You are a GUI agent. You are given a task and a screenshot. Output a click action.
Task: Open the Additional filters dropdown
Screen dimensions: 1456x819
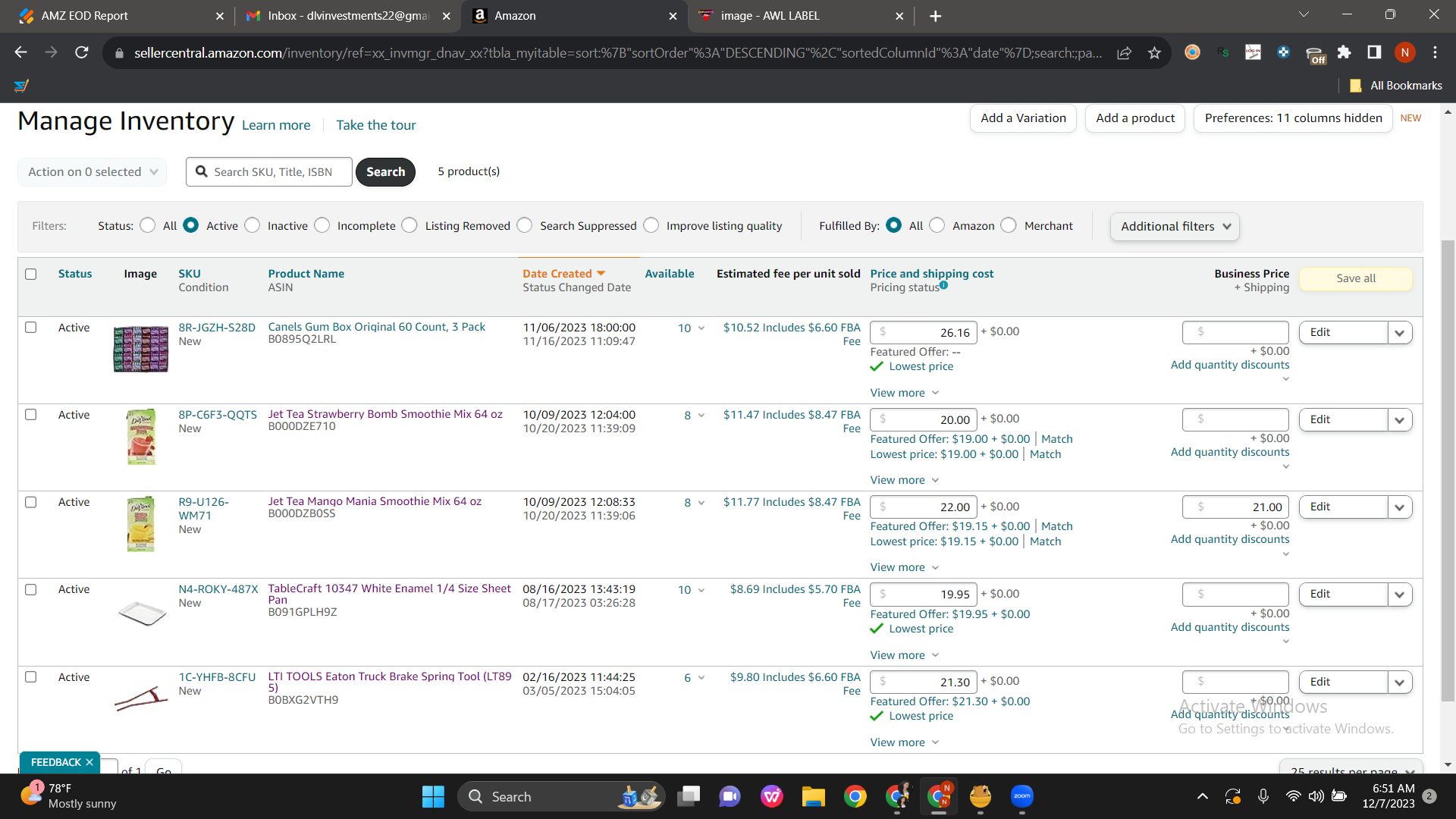click(1175, 226)
